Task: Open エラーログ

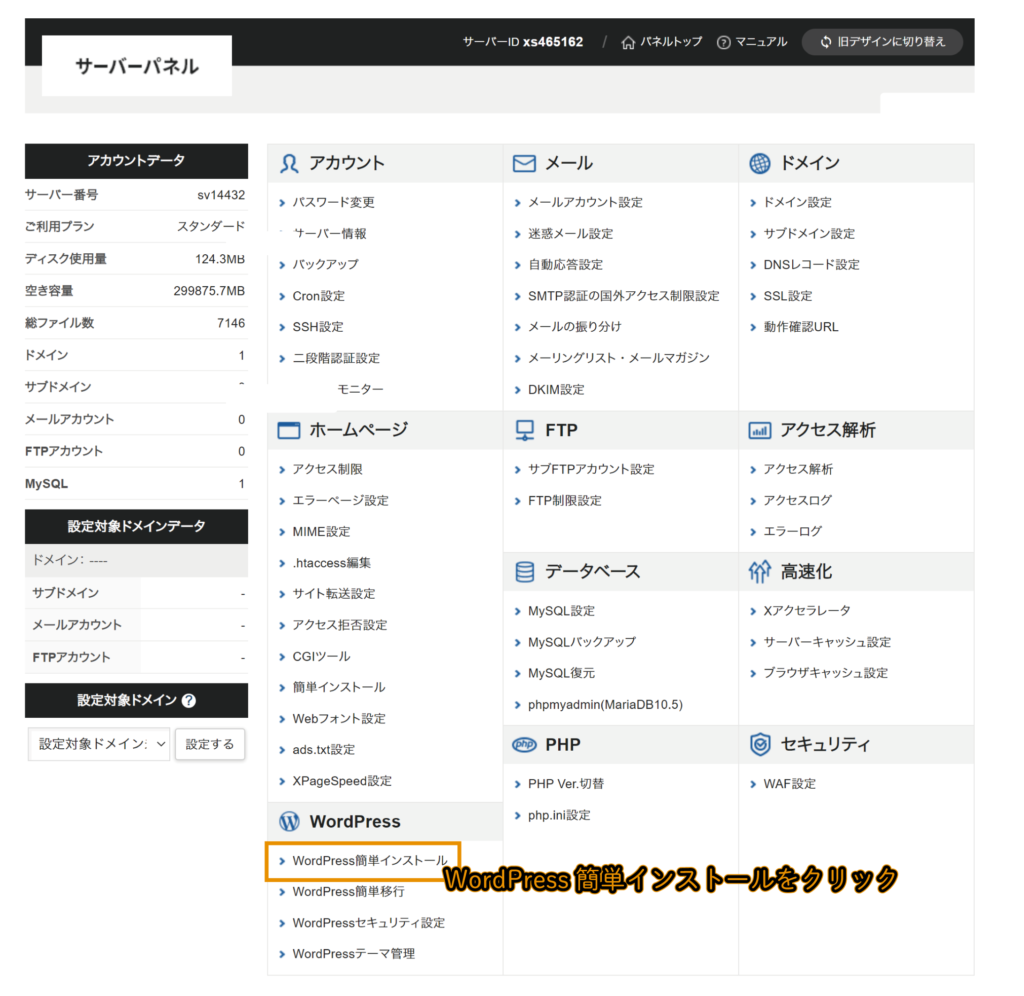Action: point(792,532)
